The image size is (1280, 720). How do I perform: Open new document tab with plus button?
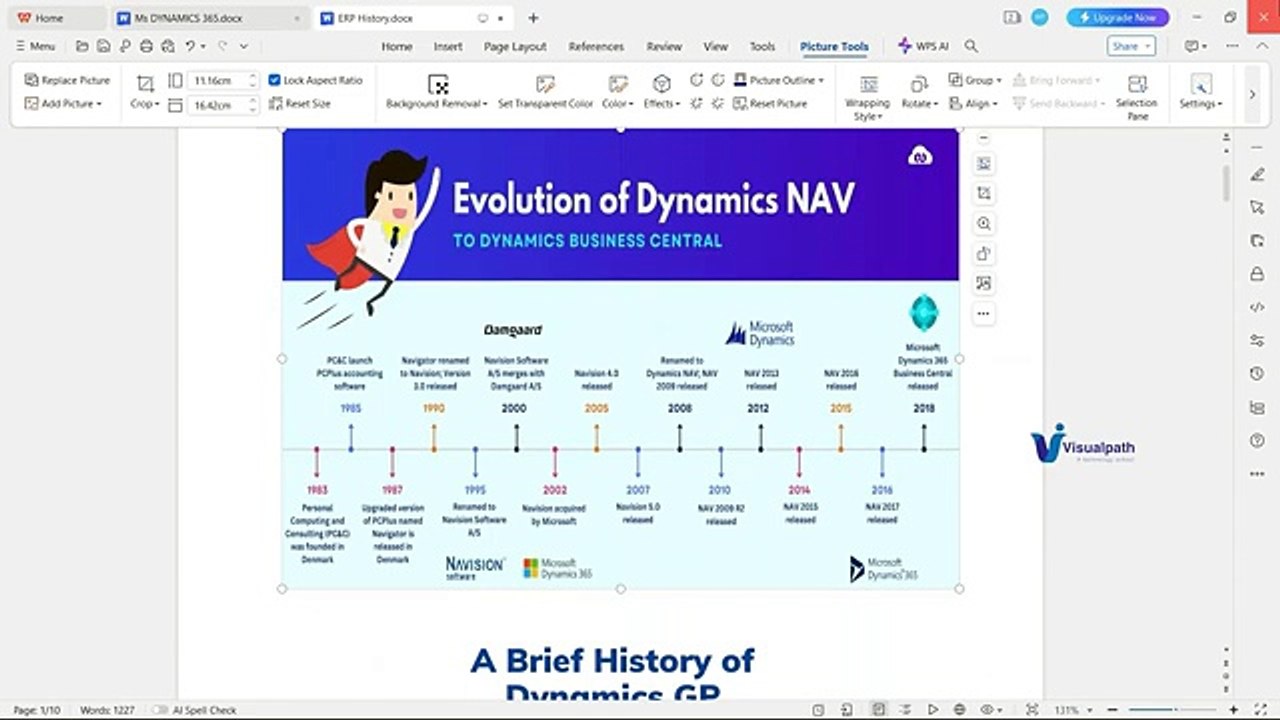click(x=533, y=18)
